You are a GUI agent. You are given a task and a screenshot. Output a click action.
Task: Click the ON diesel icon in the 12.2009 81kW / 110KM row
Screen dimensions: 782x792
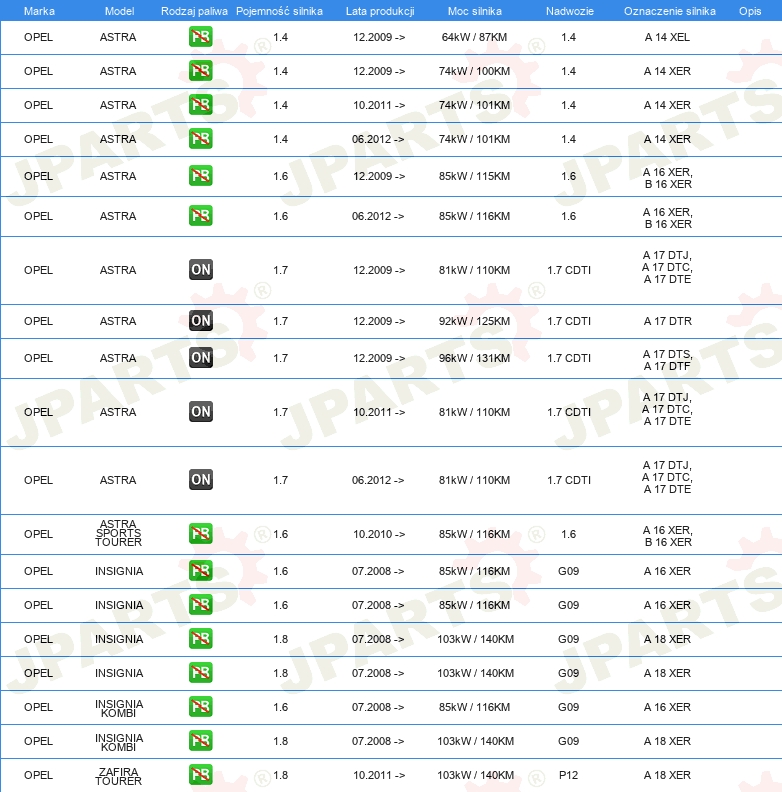tap(201, 269)
